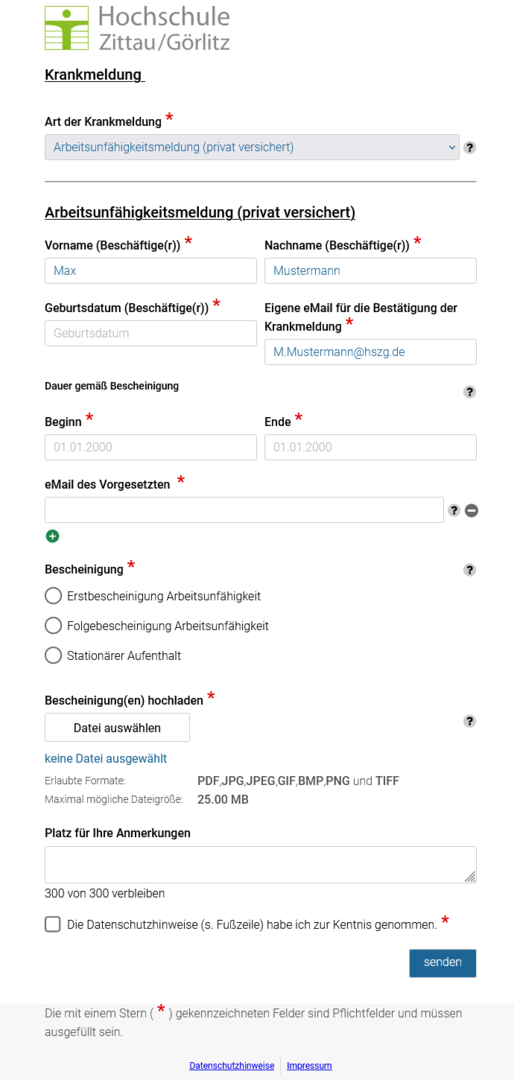Show help for the Bescheinigung section
Viewport: 514px width, 1080px height.
469,570
